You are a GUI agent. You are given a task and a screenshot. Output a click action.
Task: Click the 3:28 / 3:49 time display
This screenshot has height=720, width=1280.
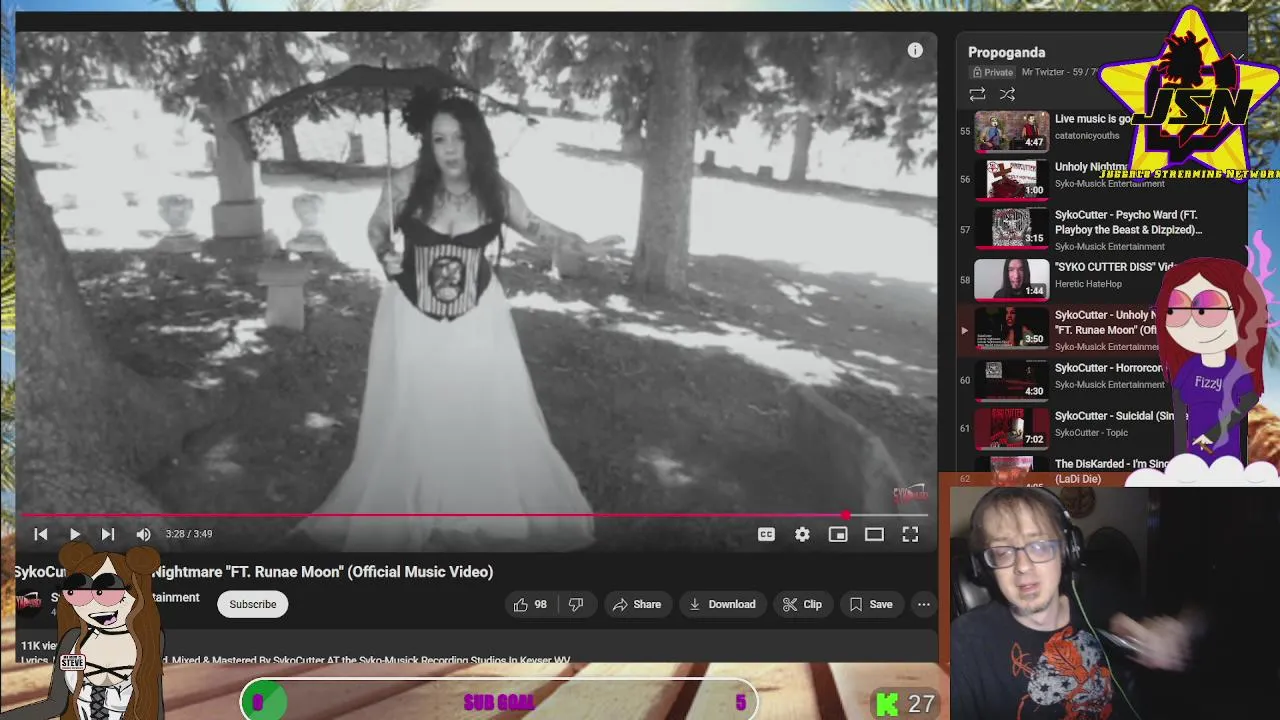(x=189, y=534)
